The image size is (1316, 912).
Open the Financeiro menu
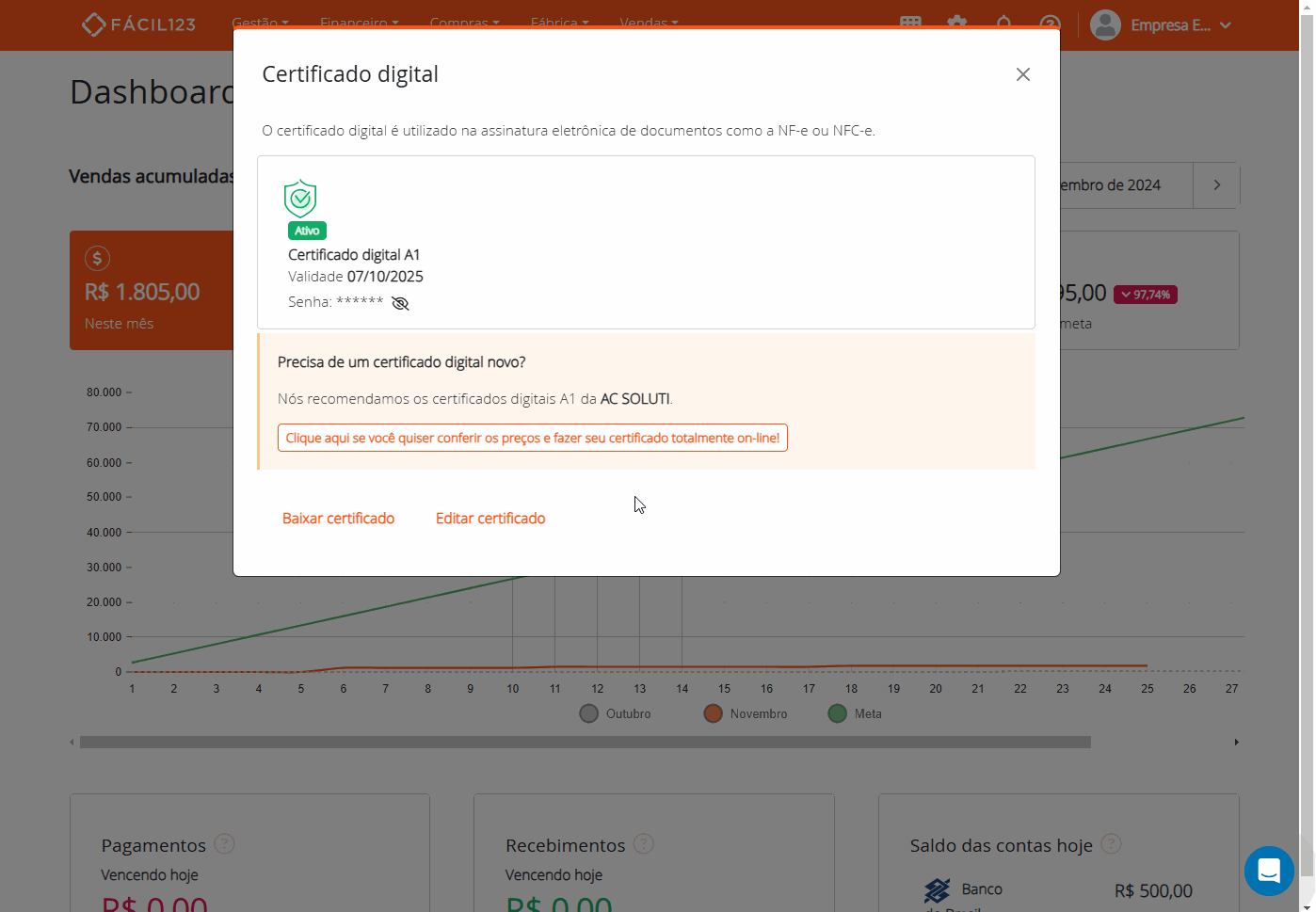point(359,23)
